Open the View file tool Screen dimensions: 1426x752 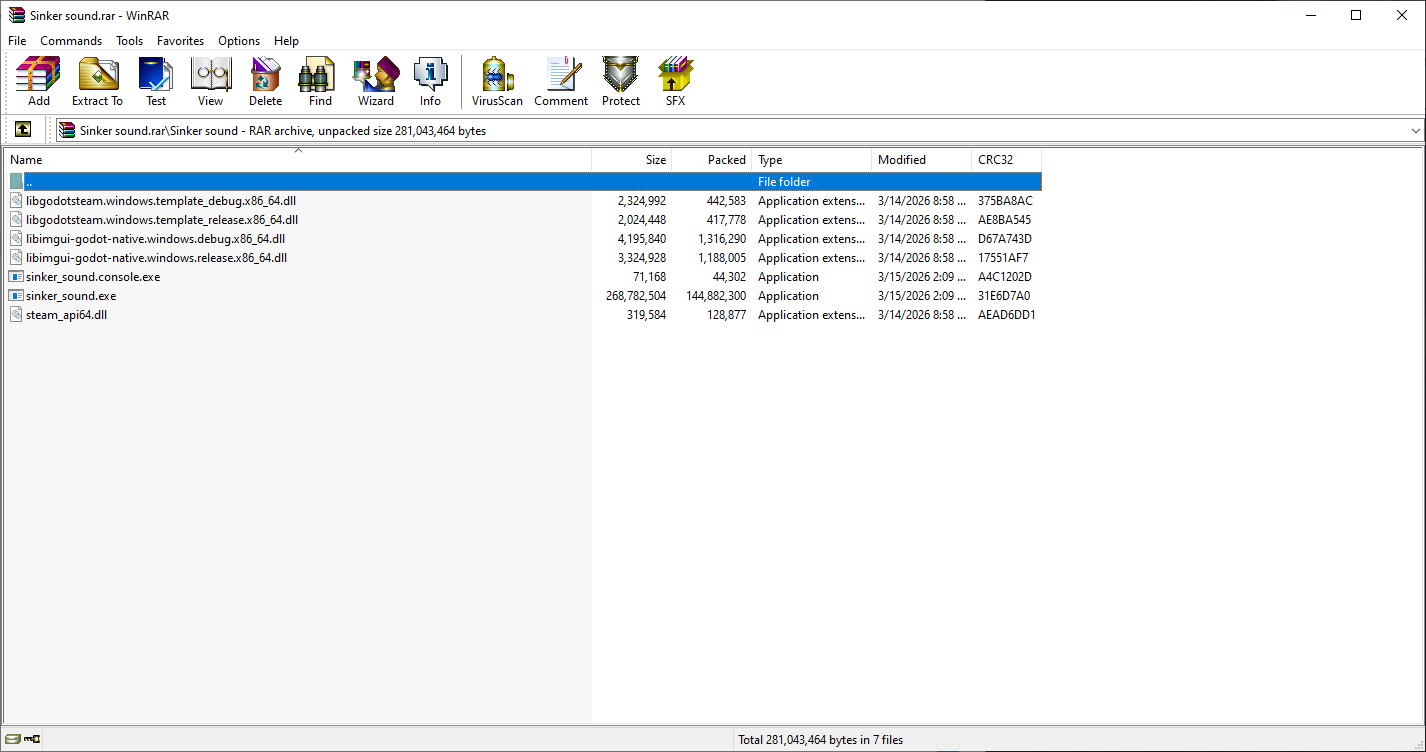[210, 81]
